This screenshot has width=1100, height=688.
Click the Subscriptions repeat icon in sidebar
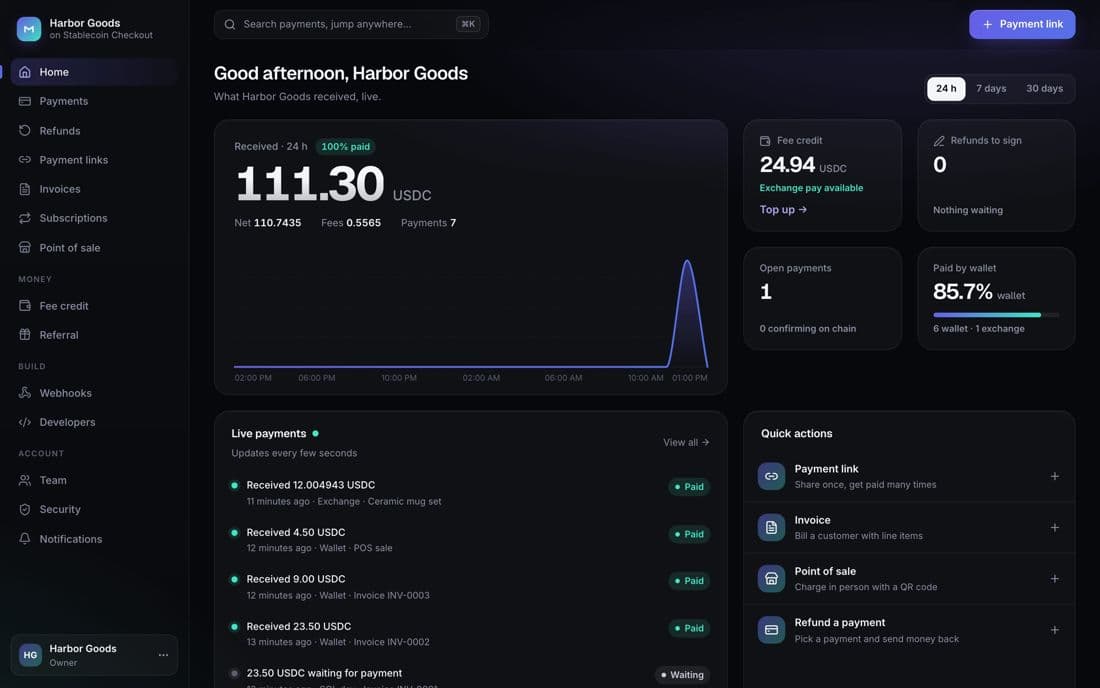tap(25, 218)
